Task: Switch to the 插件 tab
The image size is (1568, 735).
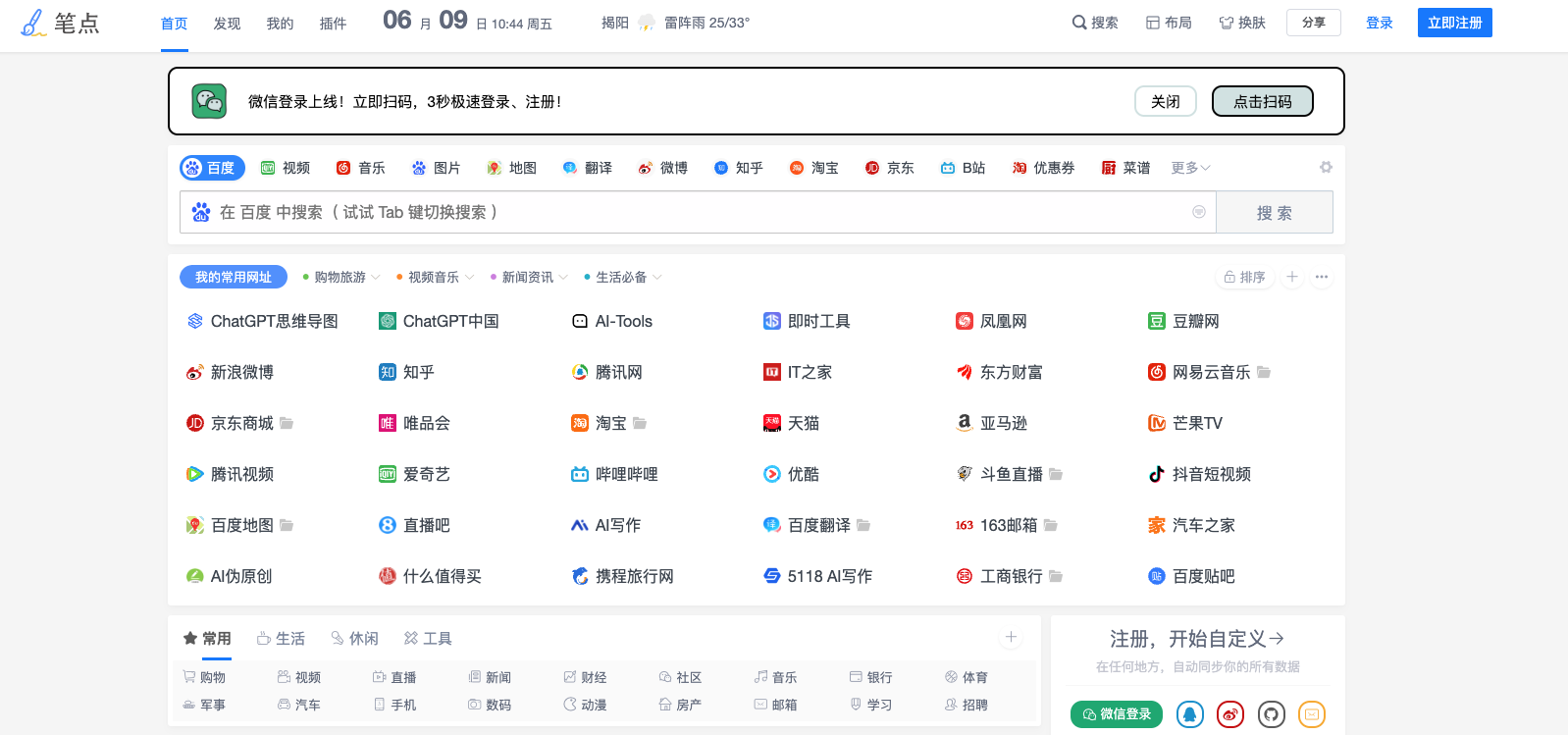Action: tap(333, 23)
